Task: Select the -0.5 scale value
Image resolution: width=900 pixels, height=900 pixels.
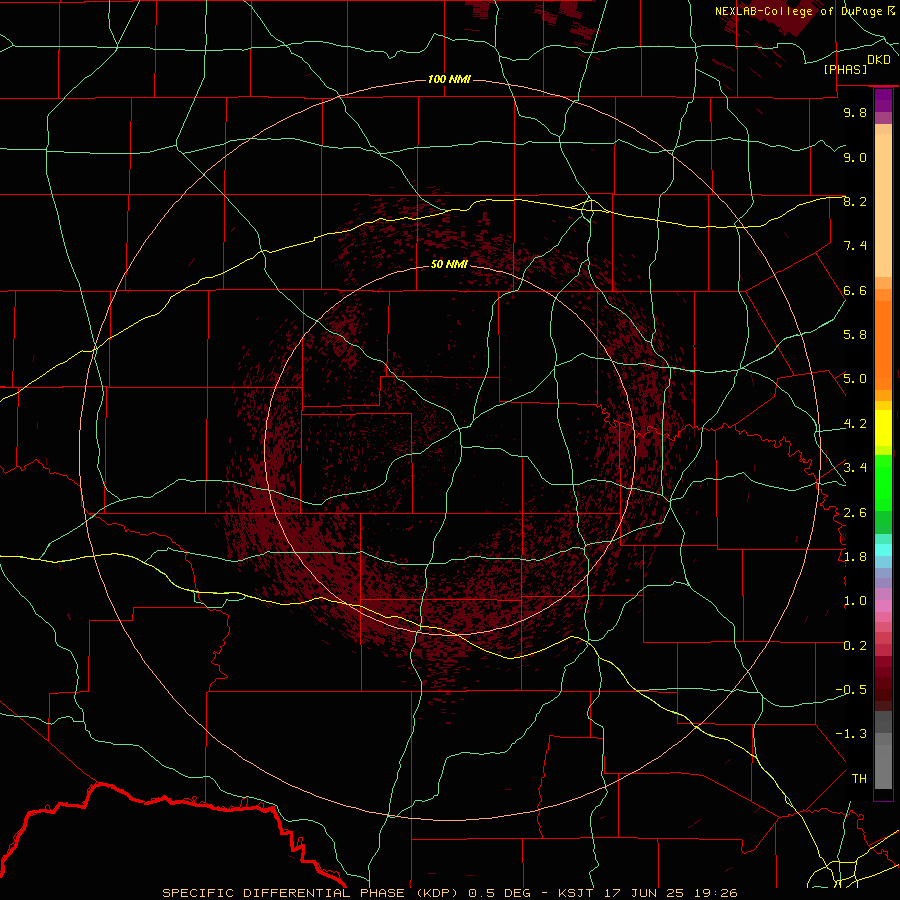Action: [x=851, y=690]
